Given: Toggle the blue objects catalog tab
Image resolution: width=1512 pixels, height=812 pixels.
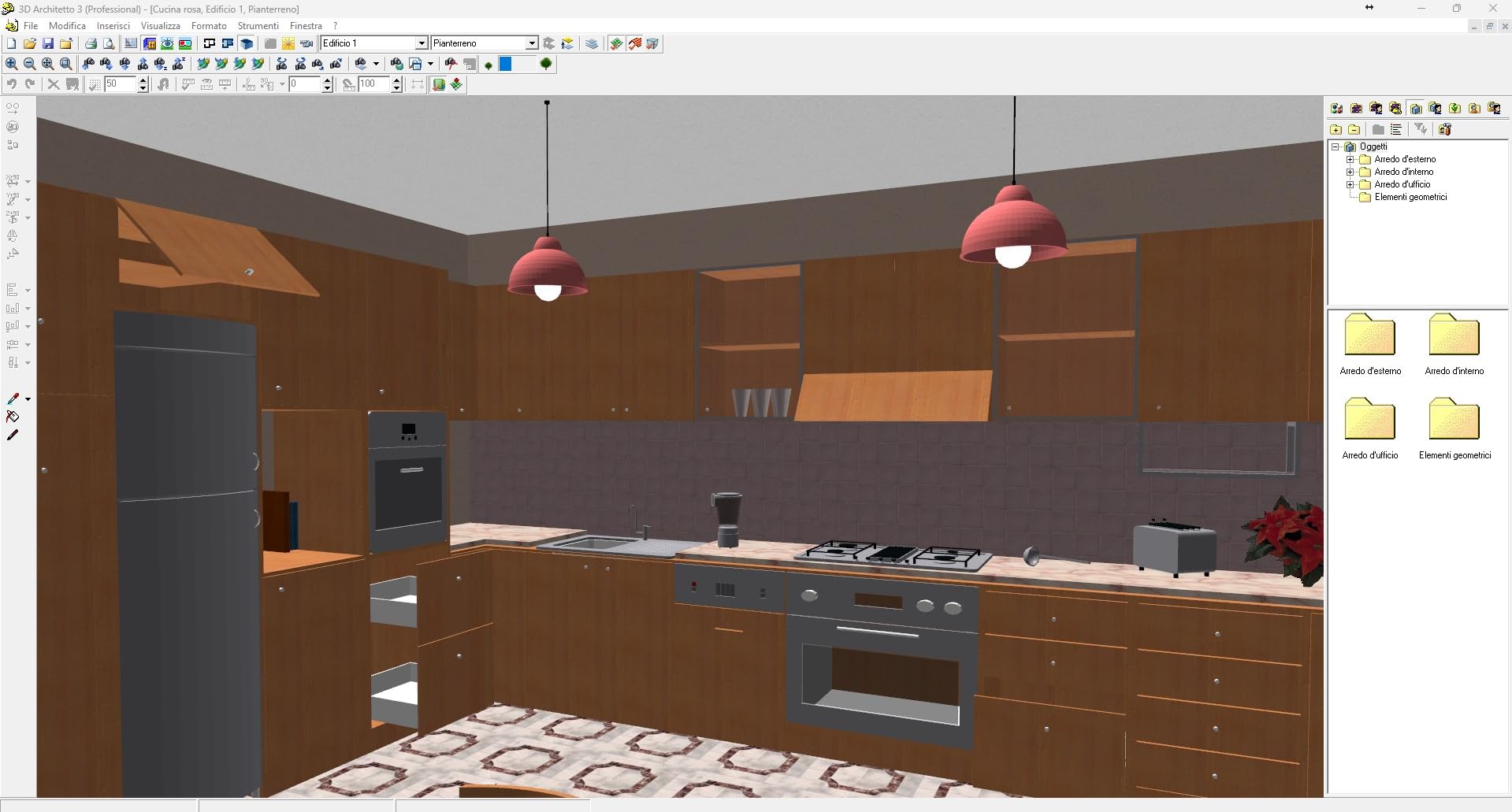Looking at the screenshot, I should (1415, 108).
